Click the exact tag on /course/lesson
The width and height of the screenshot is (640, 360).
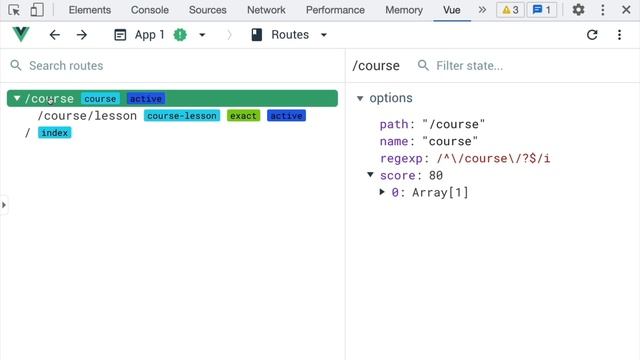[243, 116]
